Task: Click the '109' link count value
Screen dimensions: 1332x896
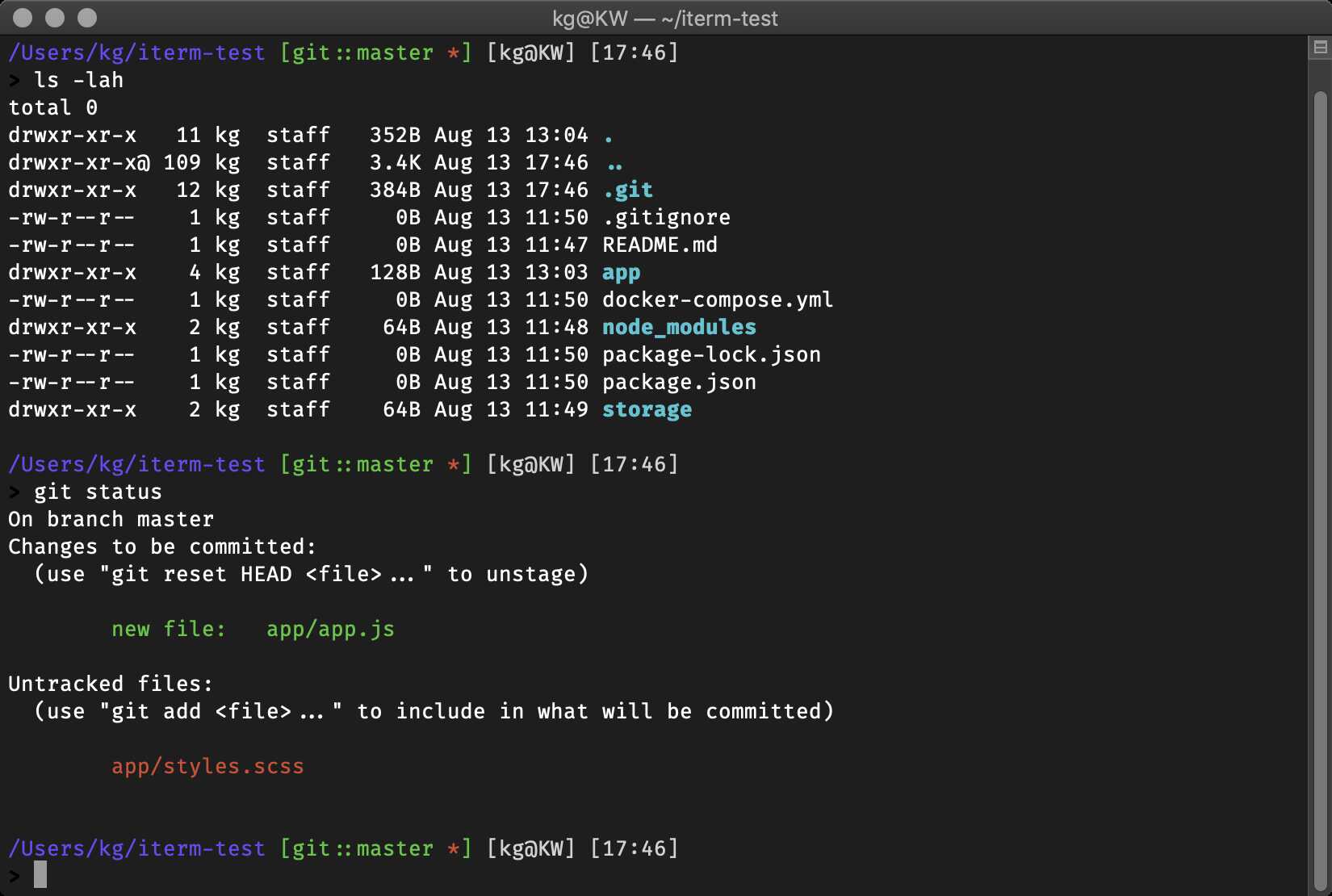Action: (x=182, y=162)
